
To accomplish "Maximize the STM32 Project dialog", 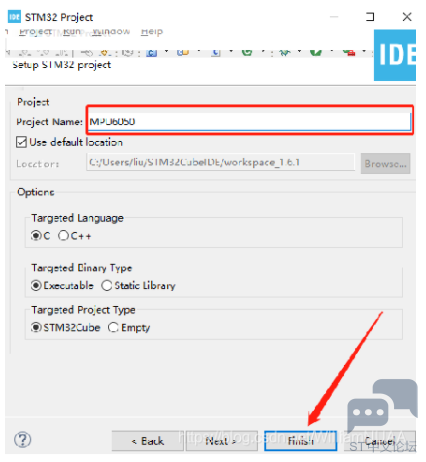I will click(x=370, y=17).
